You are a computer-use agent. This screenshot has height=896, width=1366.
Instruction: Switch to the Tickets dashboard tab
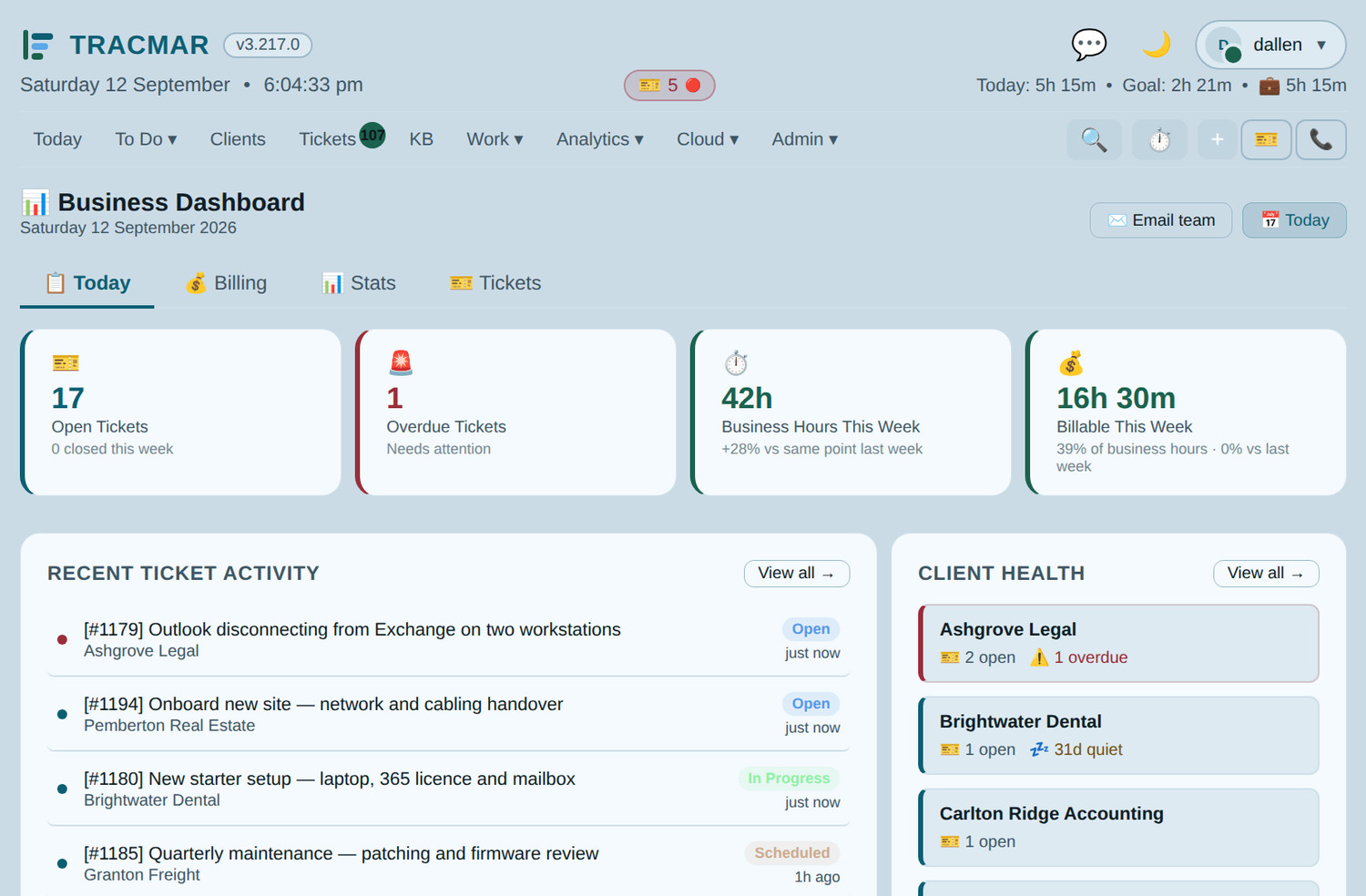click(495, 283)
